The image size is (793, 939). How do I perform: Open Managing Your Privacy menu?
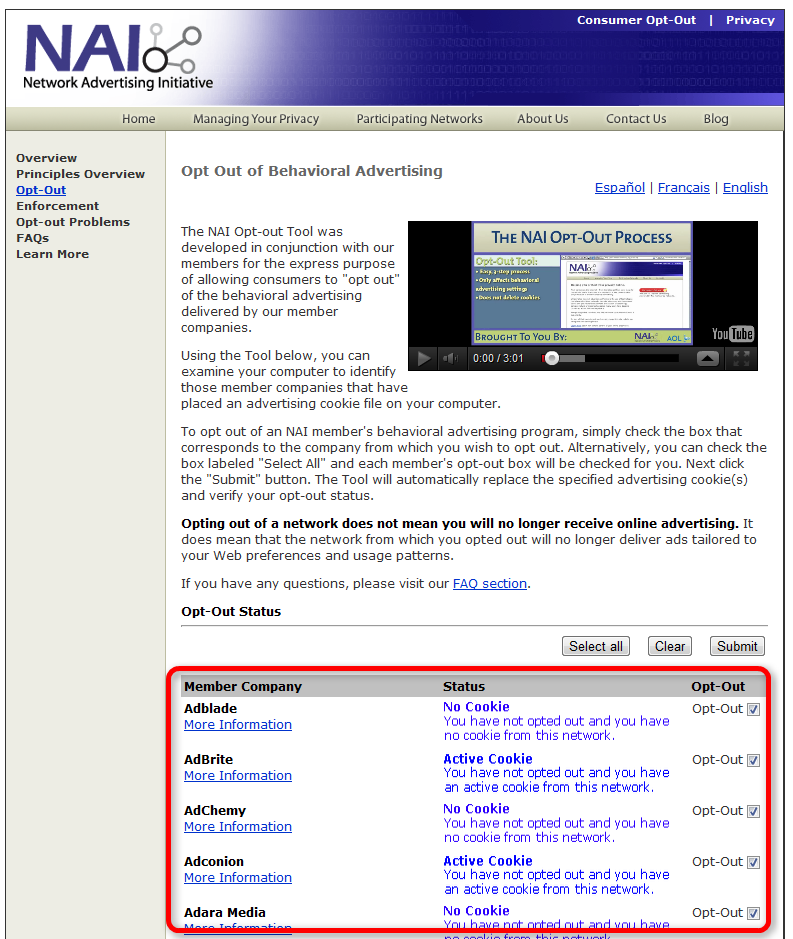(256, 119)
